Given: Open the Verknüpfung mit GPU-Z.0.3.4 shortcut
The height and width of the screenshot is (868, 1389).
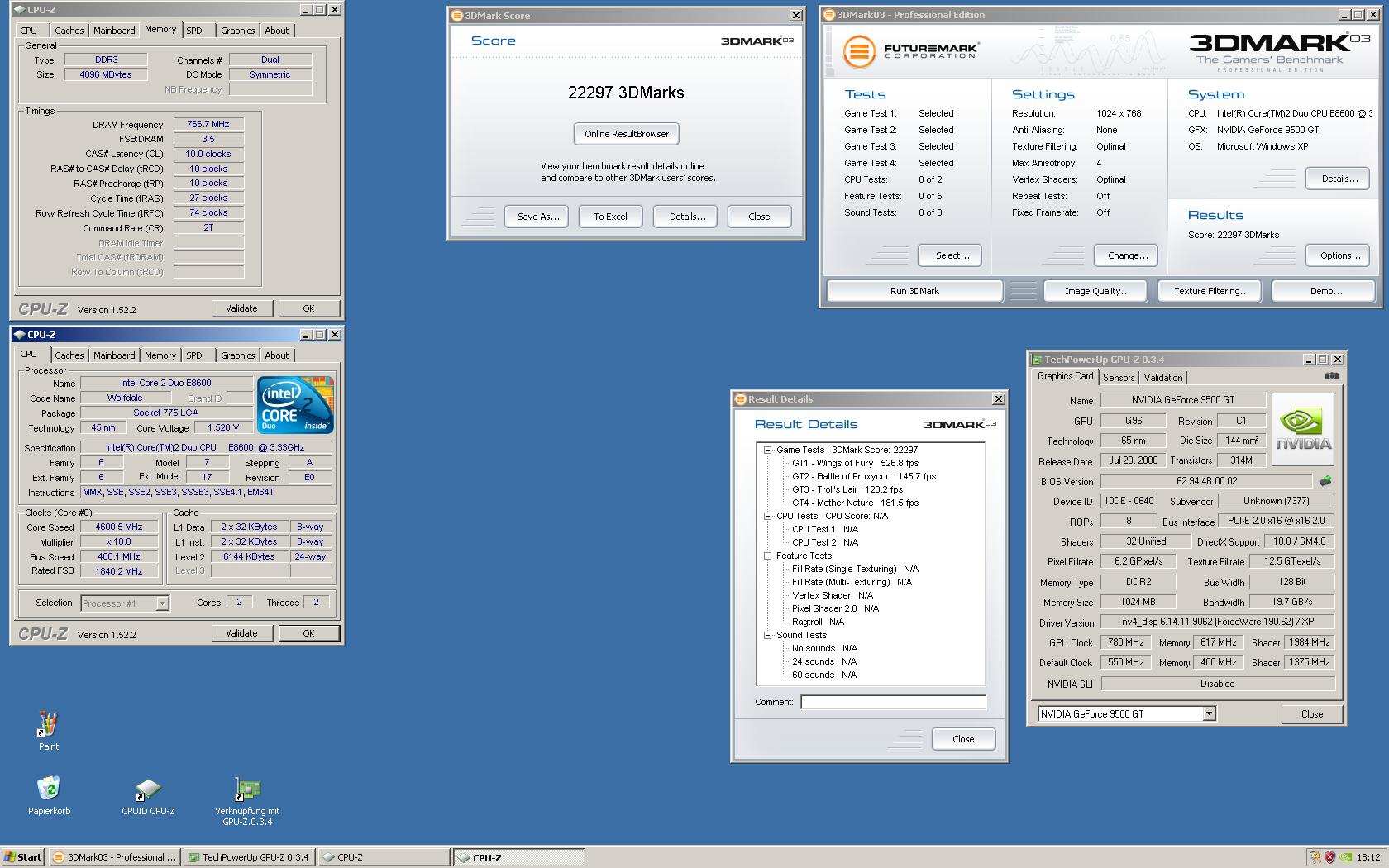Looking at the screenshot, I should 247,789.
